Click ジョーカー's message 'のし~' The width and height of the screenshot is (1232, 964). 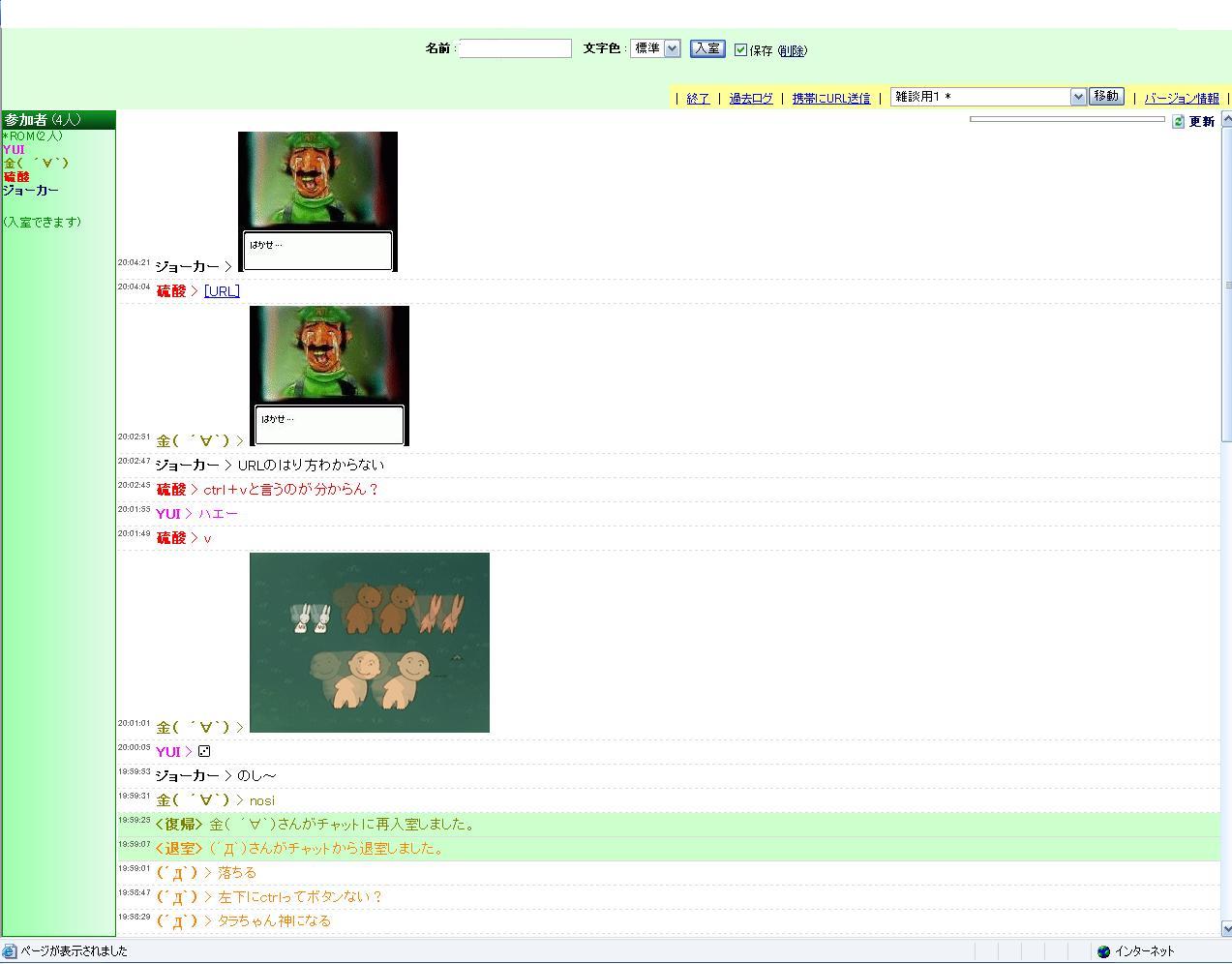pos(256,776)
